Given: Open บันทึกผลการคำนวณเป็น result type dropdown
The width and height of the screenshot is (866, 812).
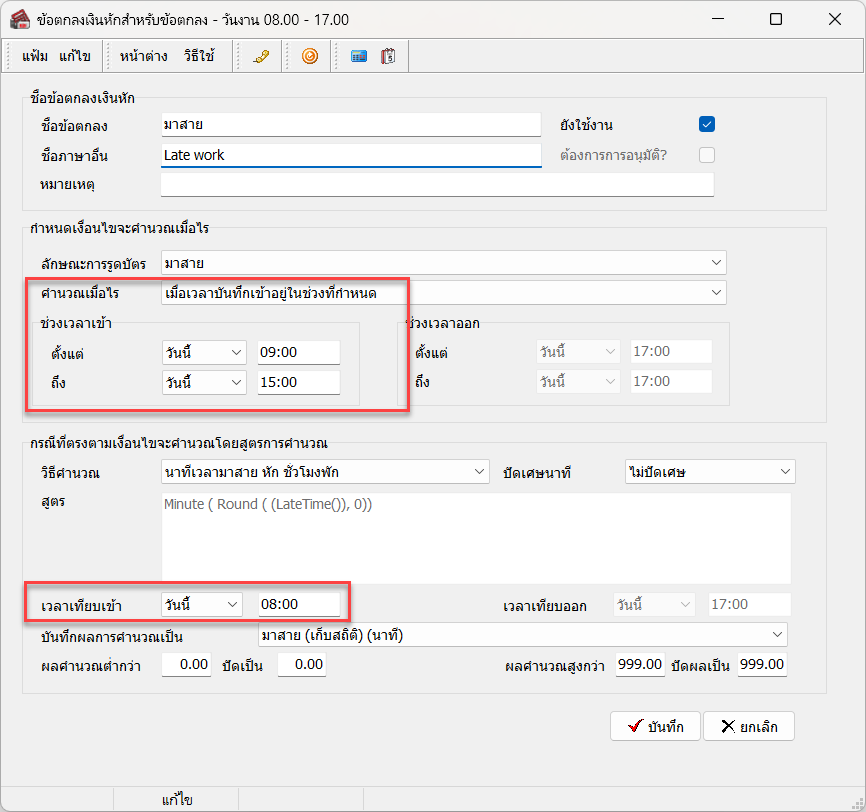Looking at the screenshot, I should point(777,635).
